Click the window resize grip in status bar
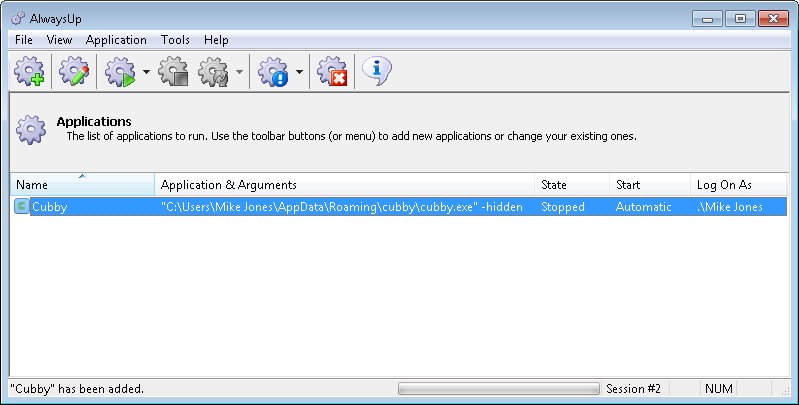This screenshot has width=799, height=405. click(x=785, y=391)
